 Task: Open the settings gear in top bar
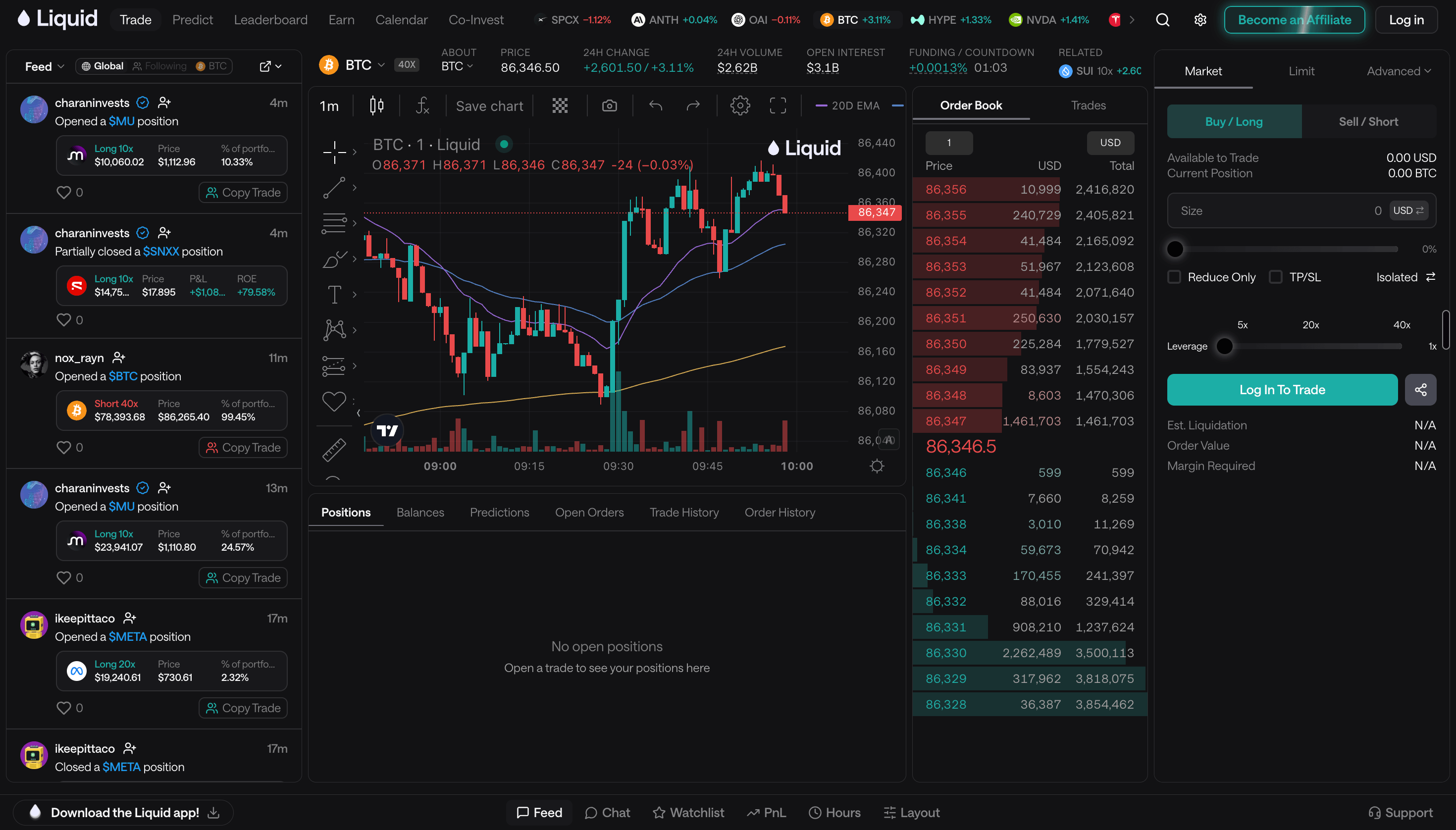click(1200, 20)
